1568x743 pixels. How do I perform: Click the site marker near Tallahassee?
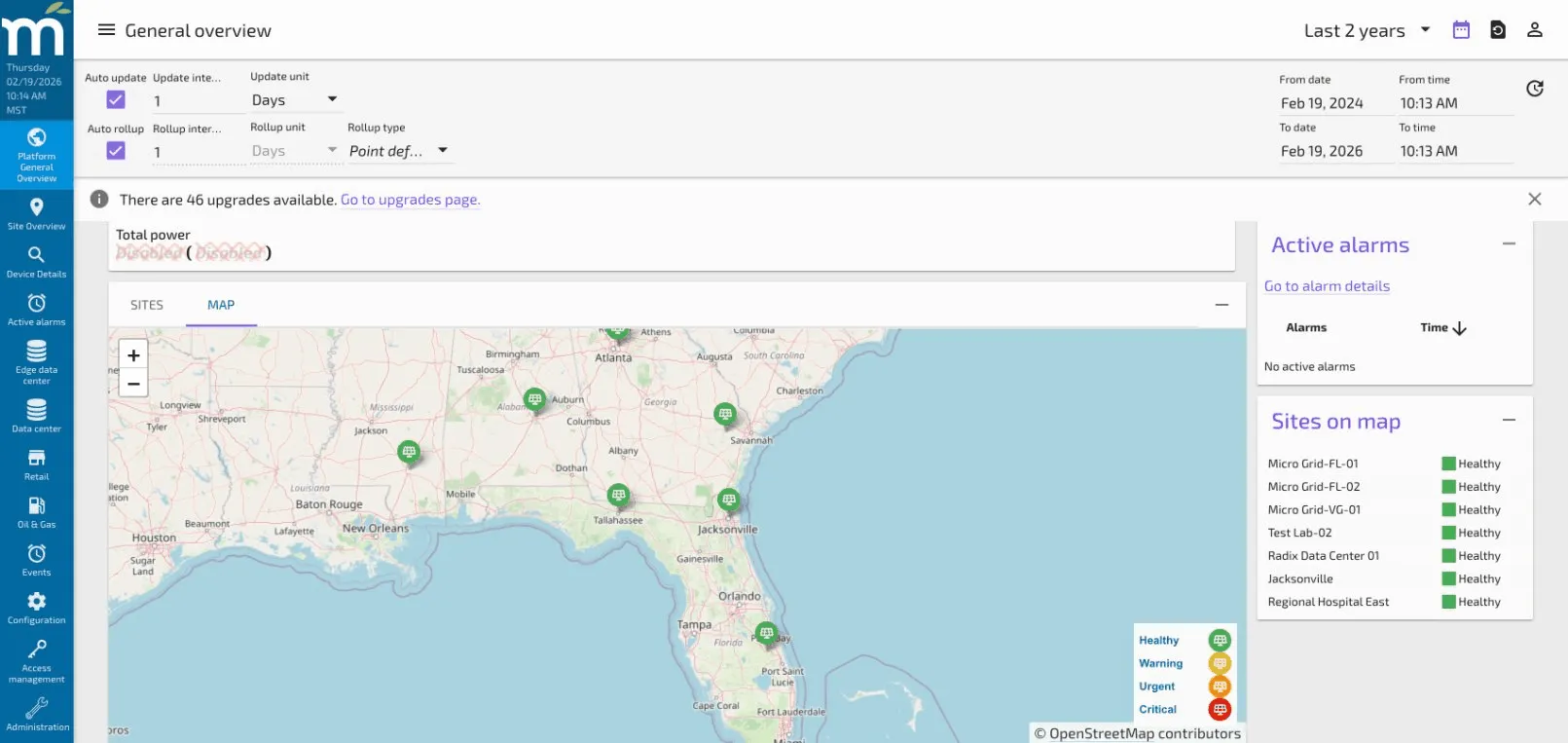(618, 495)
